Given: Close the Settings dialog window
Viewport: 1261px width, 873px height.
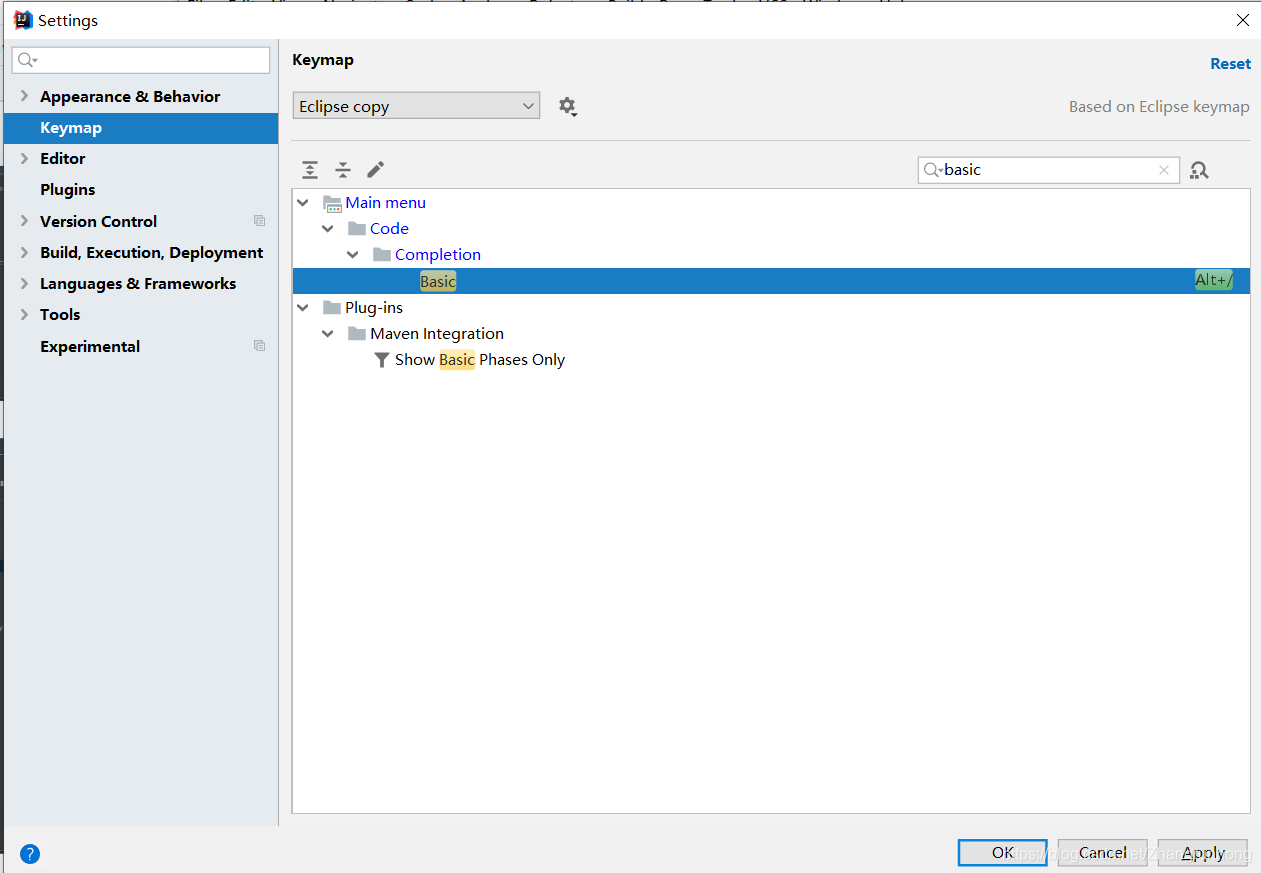Looking at the screenshot, I should [1243, 20].
